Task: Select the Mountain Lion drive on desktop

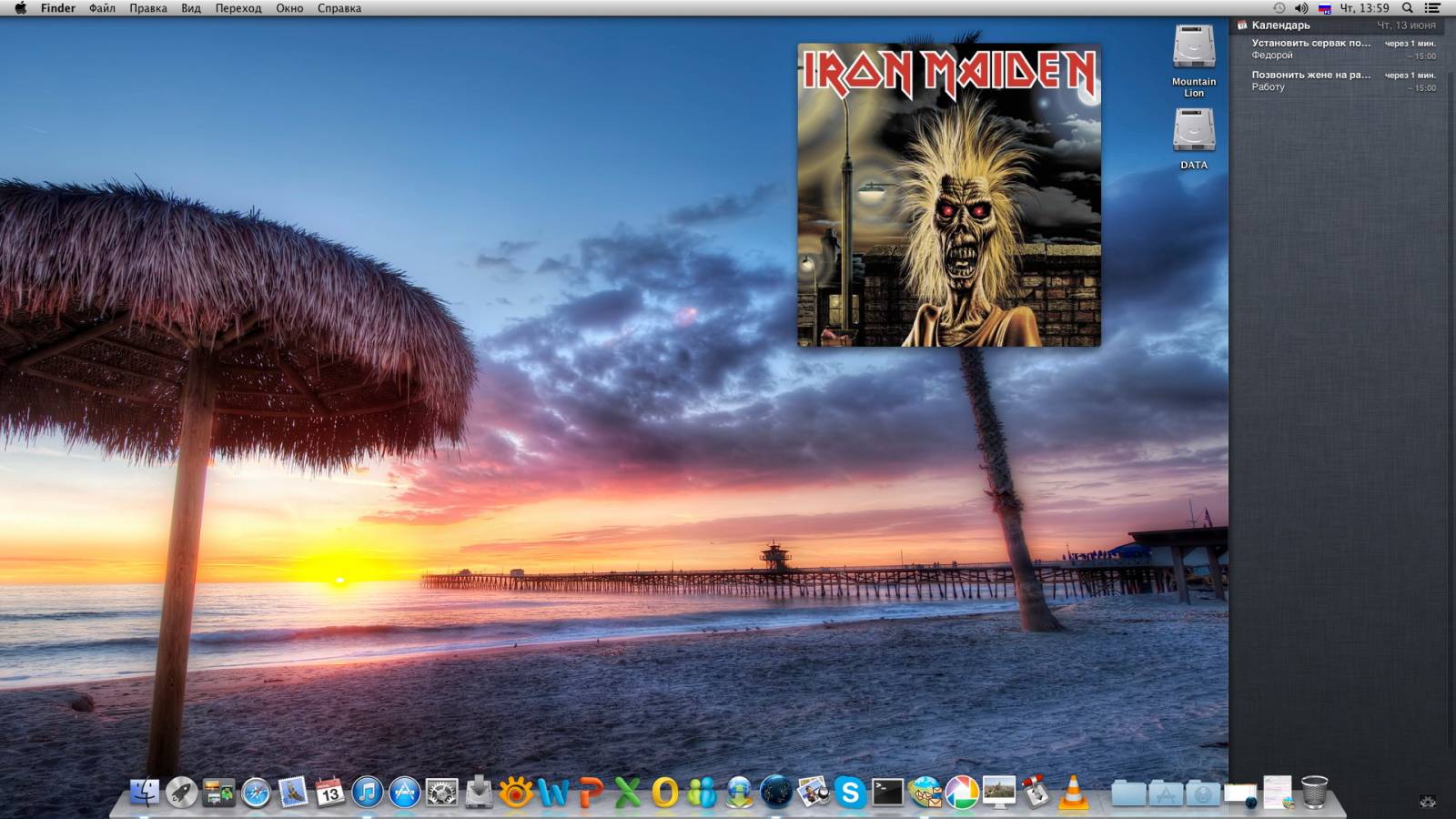Action: point(1194,60)
